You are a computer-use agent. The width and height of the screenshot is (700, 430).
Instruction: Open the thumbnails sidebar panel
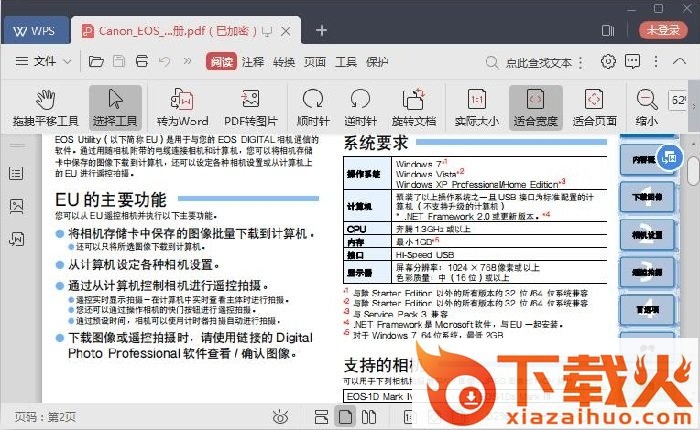coord(17,206)
